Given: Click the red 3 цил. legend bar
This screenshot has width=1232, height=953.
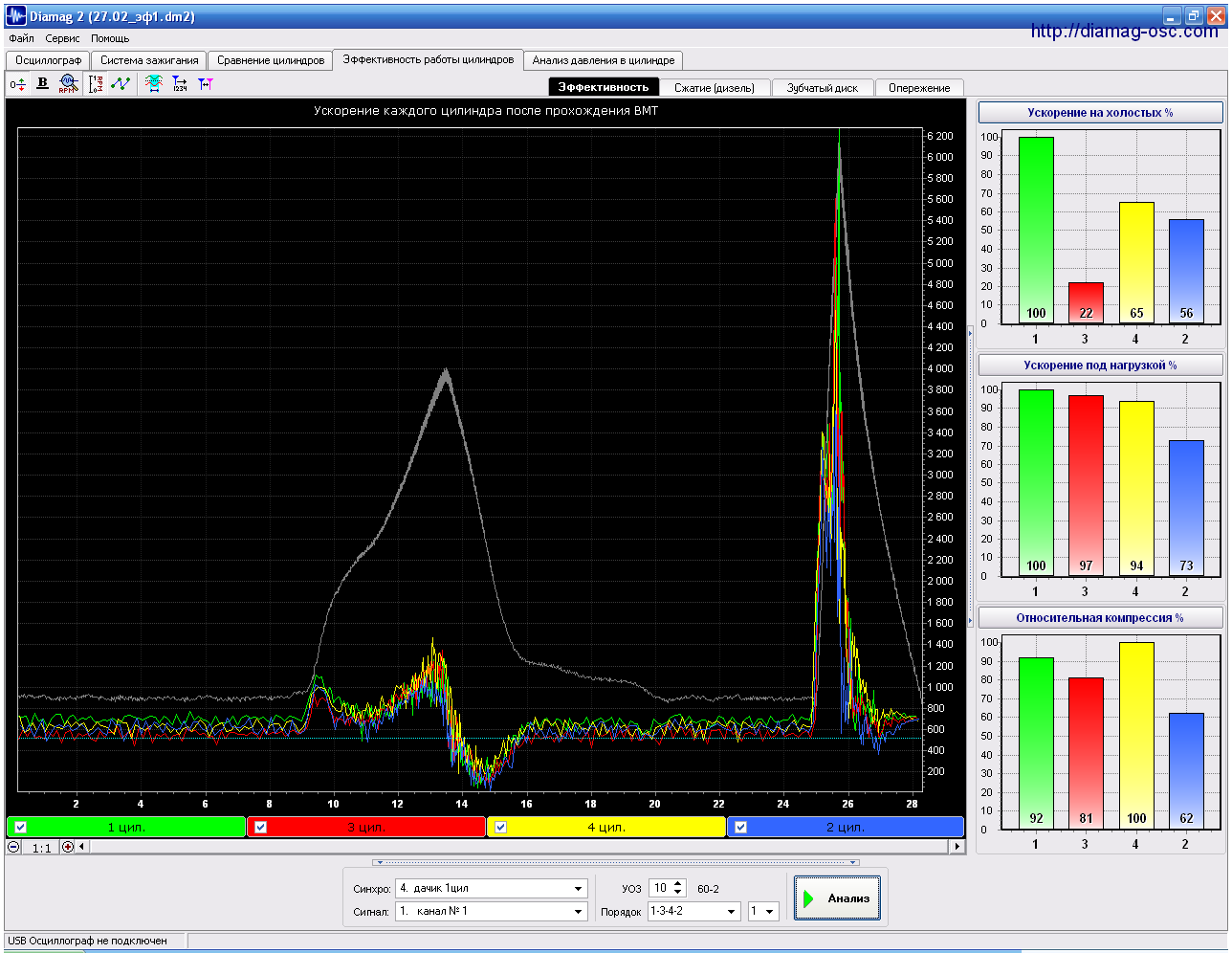Looking at the screenshot, I should pyautogui.click(x=366, y=828).
